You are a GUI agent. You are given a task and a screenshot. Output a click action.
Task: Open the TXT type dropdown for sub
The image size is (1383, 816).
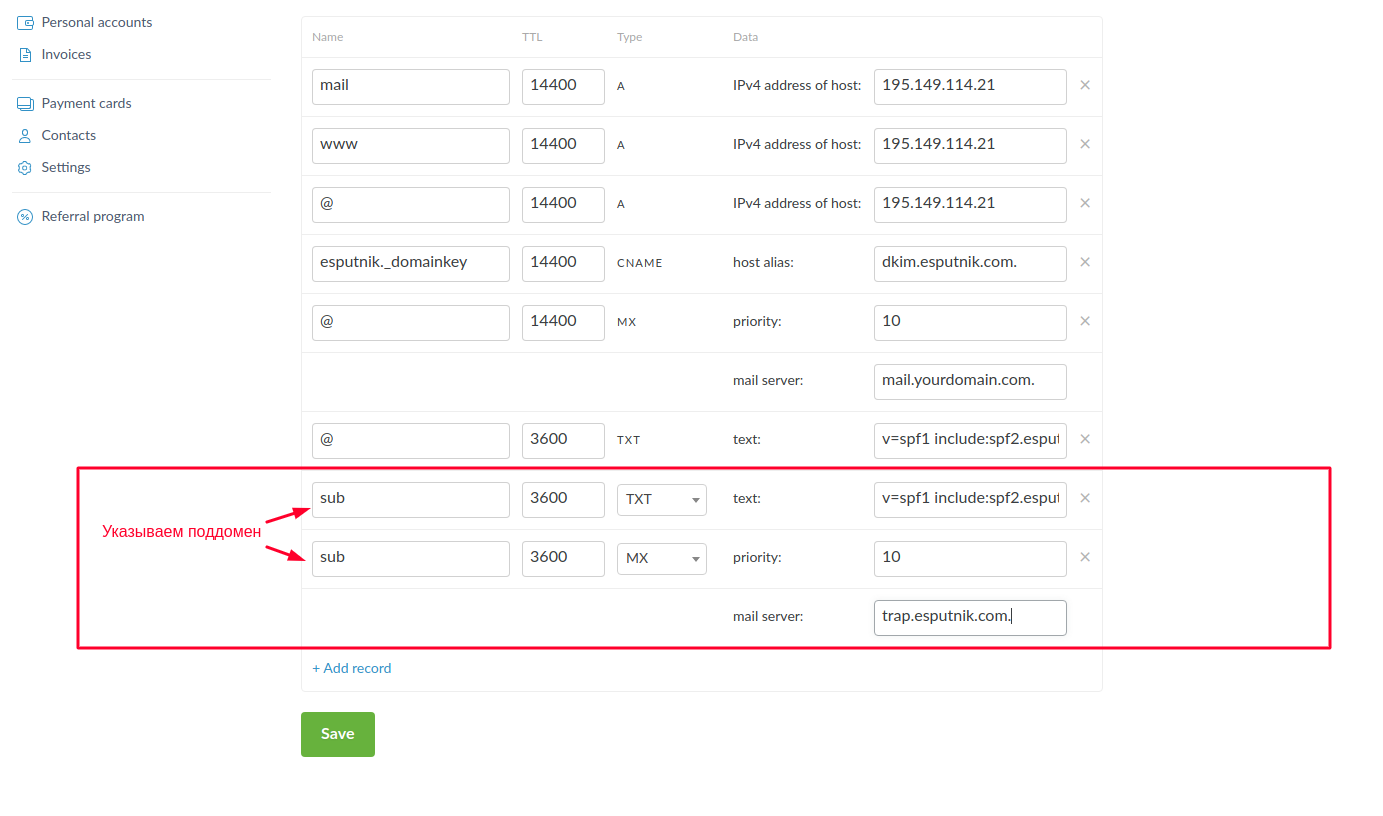tap(661, 499)
